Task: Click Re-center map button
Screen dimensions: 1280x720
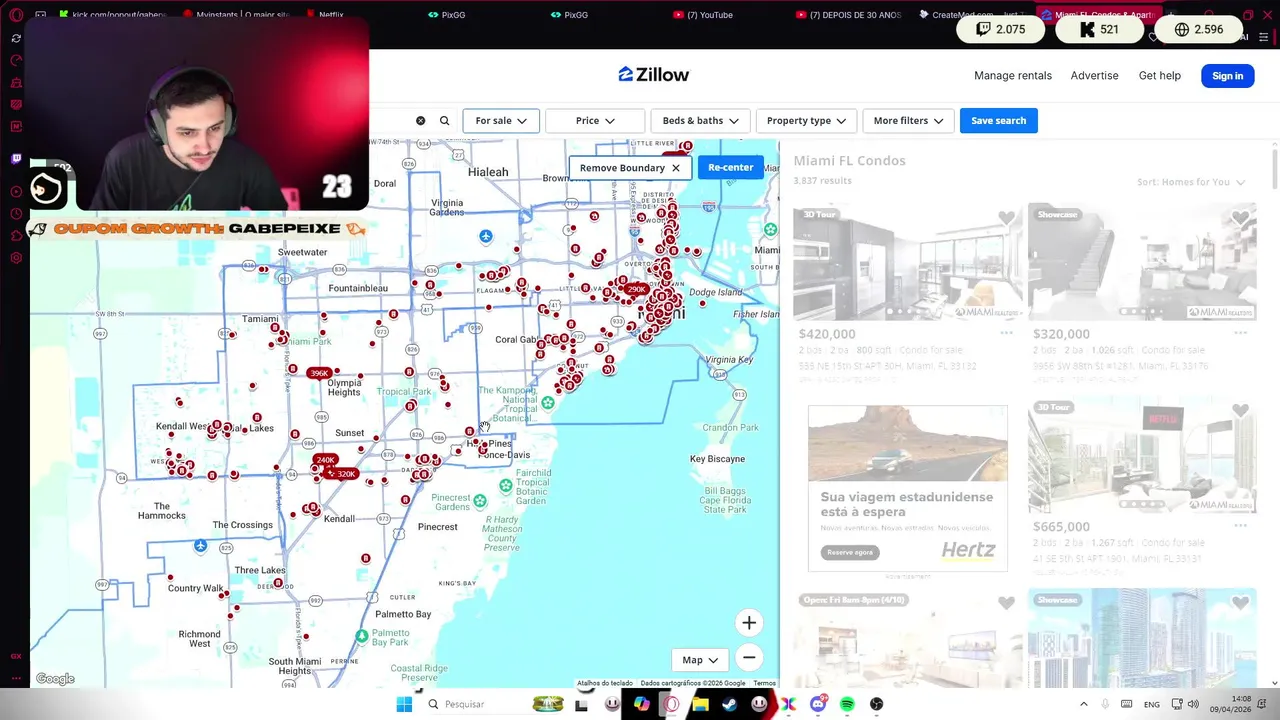Action: click(x=730, y=167)
